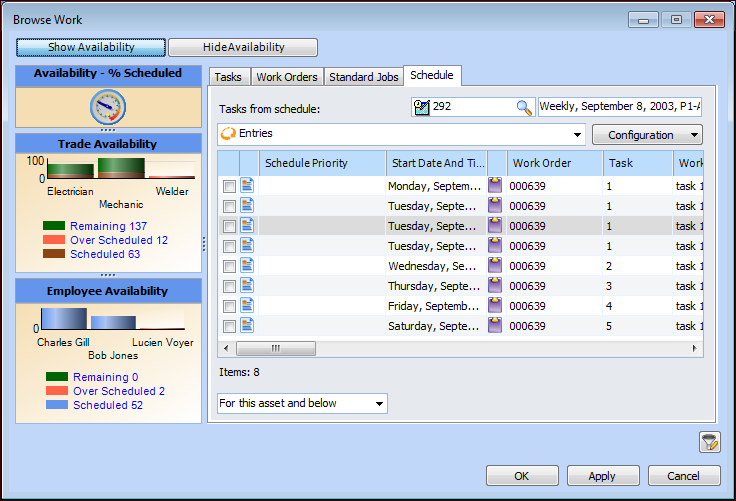Screen dimensions: 736x501
Task: Click the HideAvailability button
Action: tap(243, 47)
